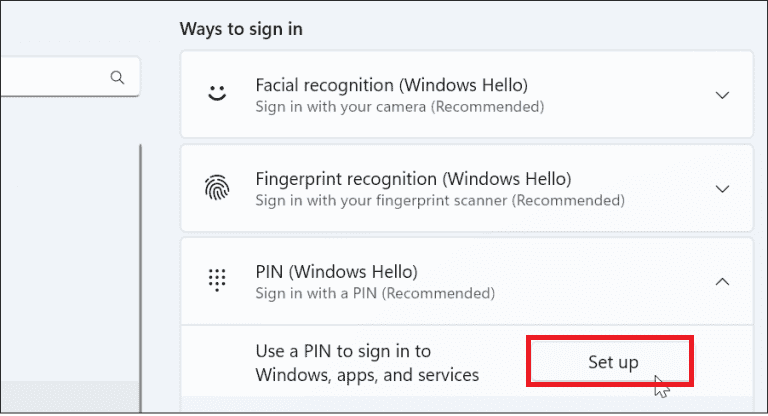Click "Sign in with a PIN (Recommended)" text

375,294
